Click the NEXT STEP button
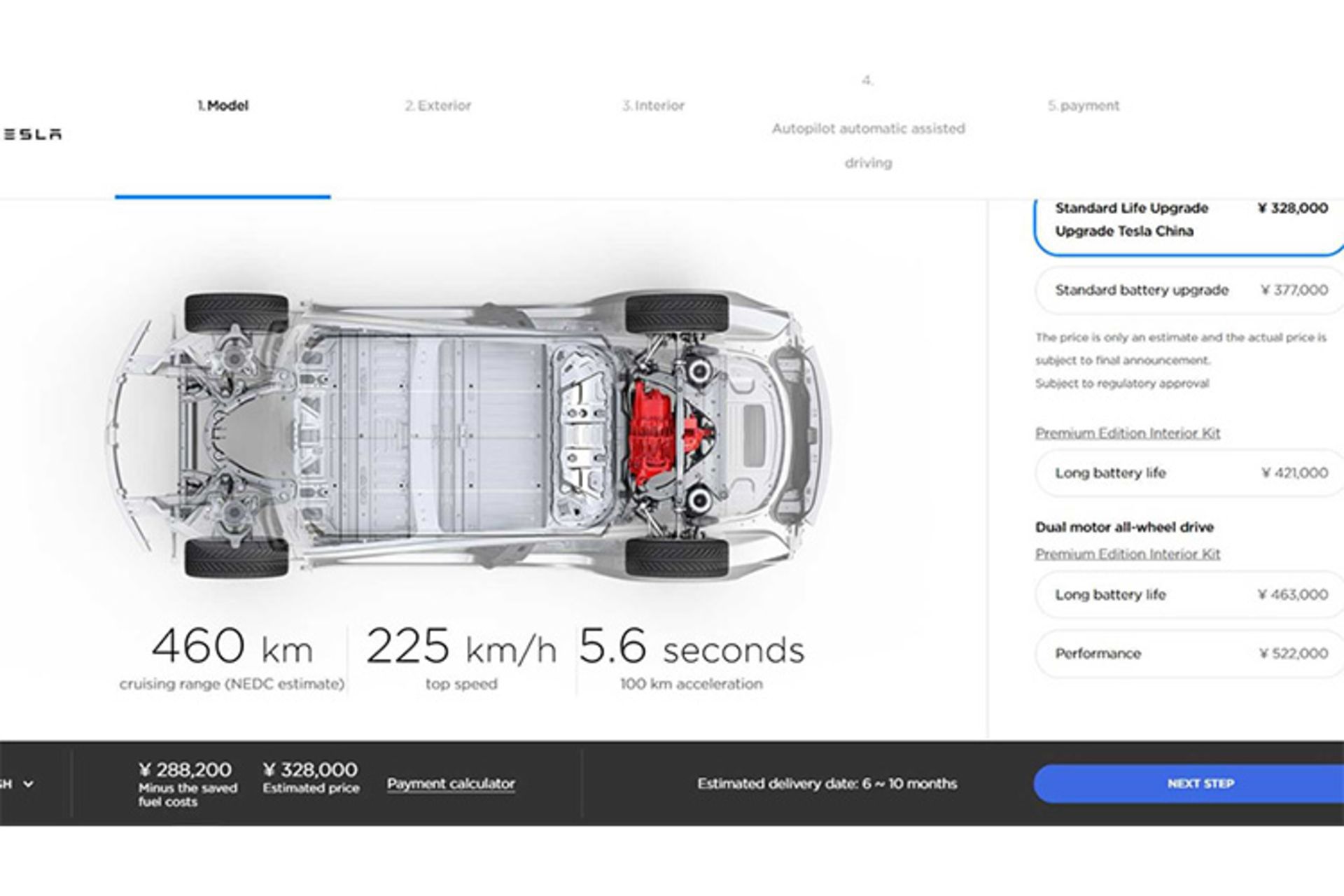Viewport: 1344px width, 896px height. tap(1189, 783)
